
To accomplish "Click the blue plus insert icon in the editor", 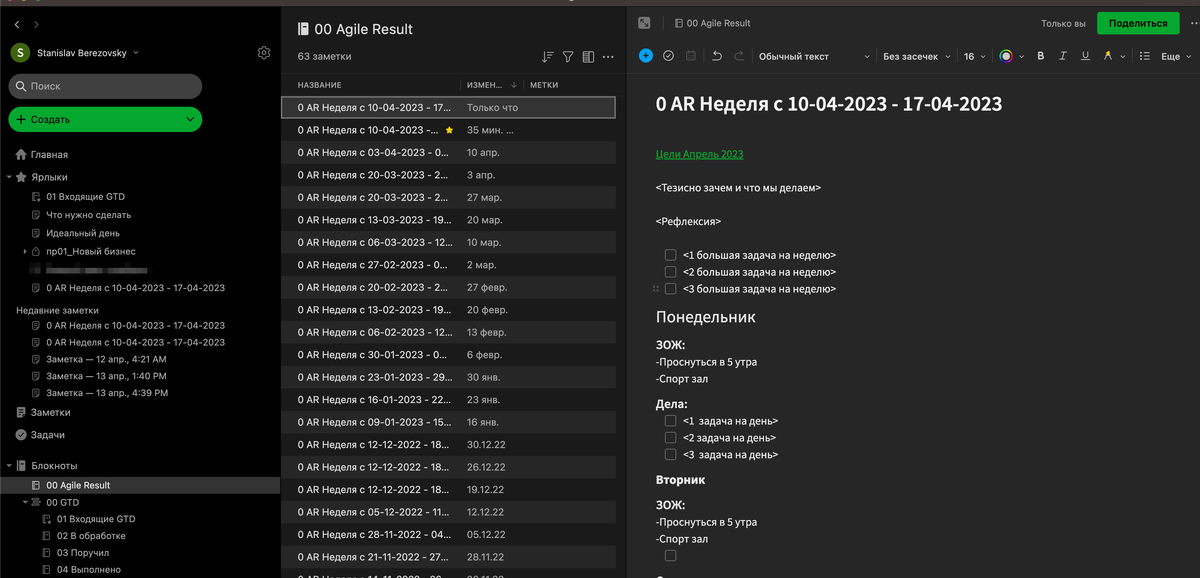I will click(646, 56).
